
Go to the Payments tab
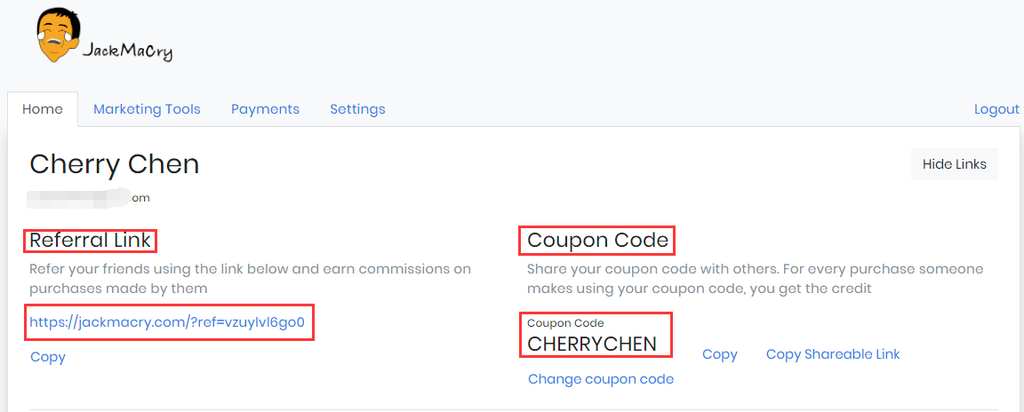pos(265,109)
